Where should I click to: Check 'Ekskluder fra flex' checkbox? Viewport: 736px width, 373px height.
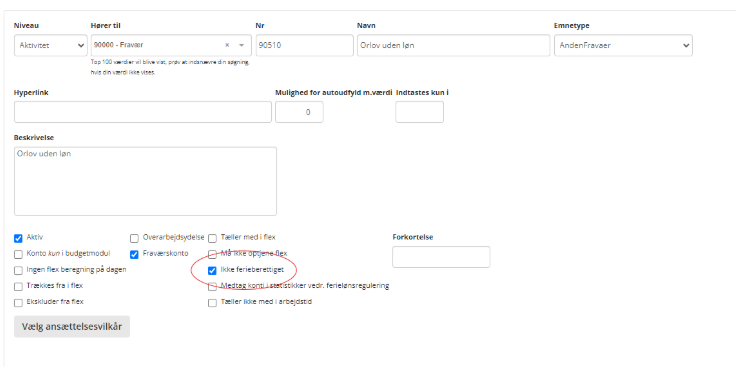pos(18,303)
